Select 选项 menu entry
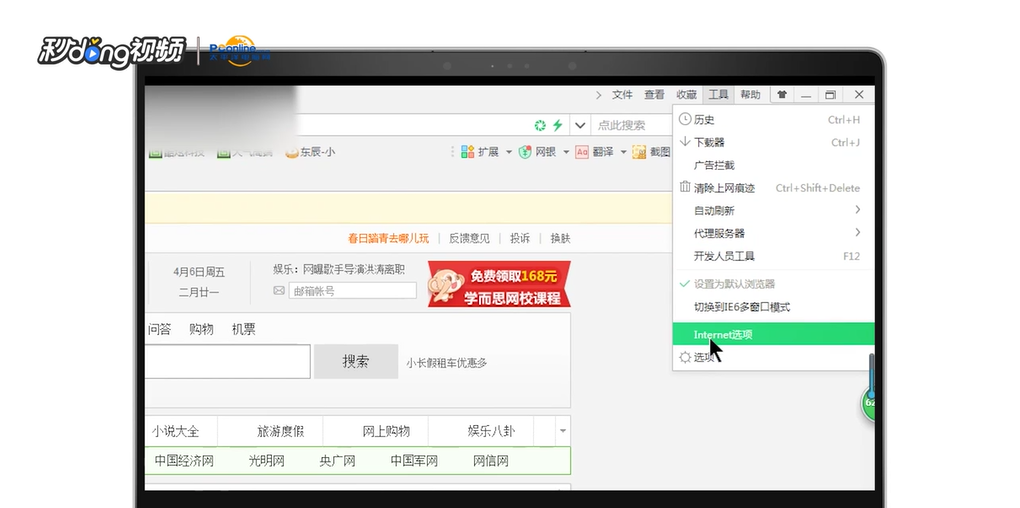 tap(773, 357)
